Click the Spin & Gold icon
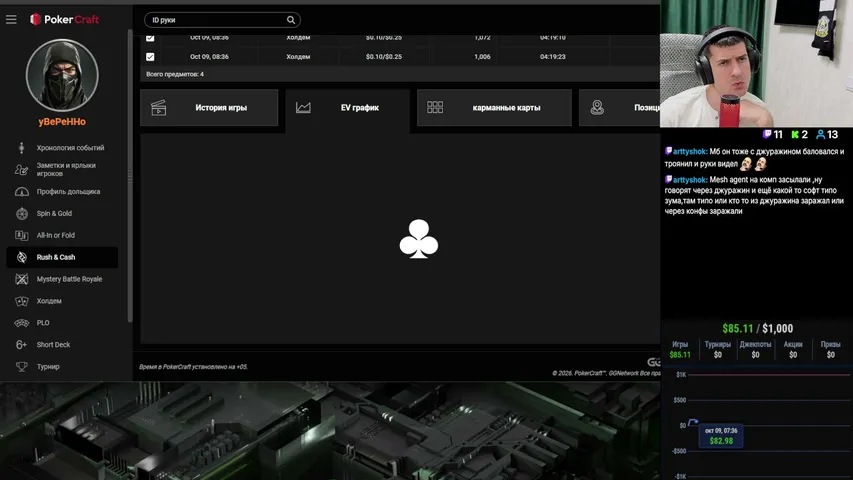The image size is (853, 480). (x=21, y=213)
